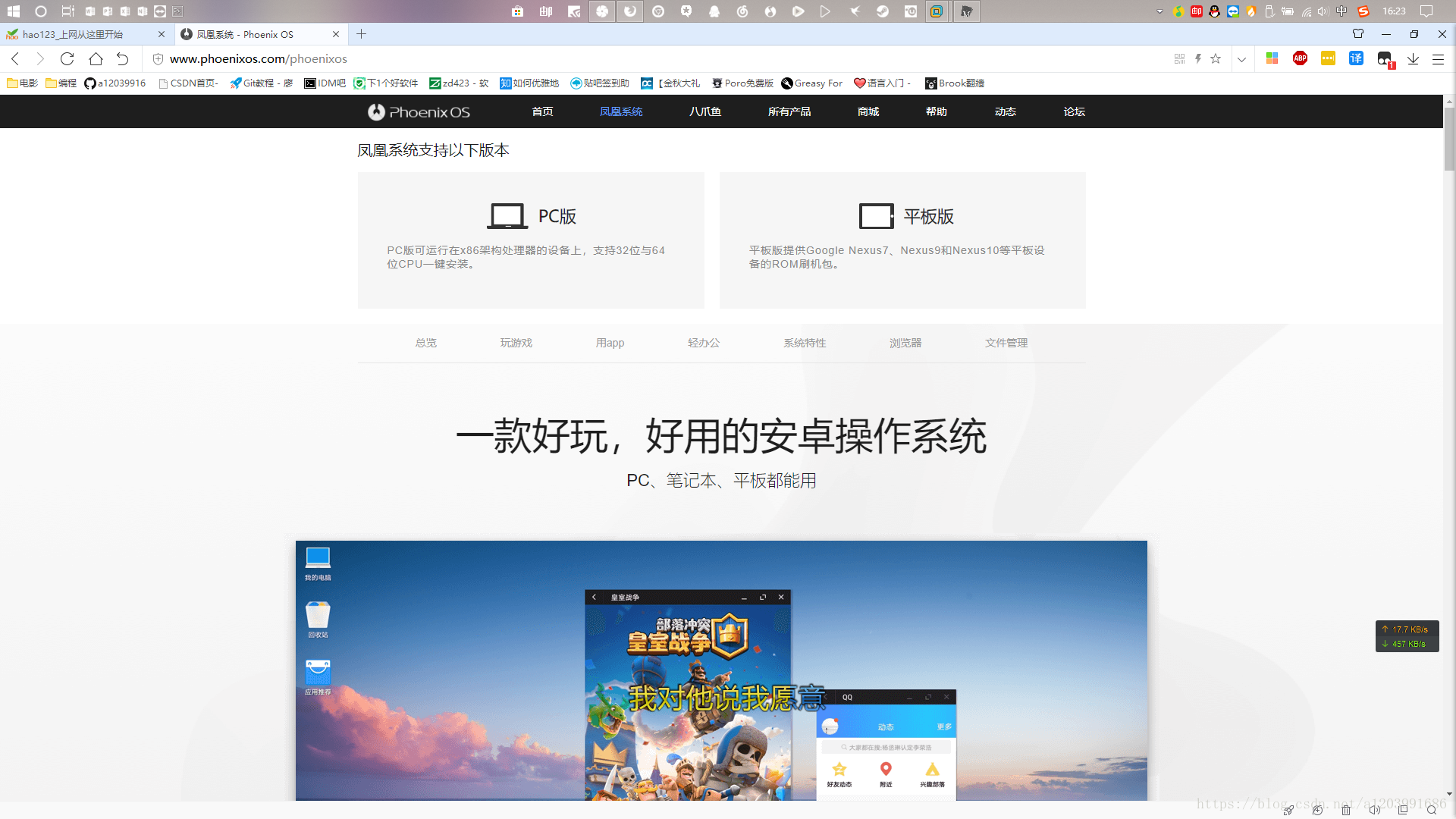This screenshot has width=1456, height=819.
Task: Switch to the 文件管理 section tab
Action: [x=1006, y=343]
